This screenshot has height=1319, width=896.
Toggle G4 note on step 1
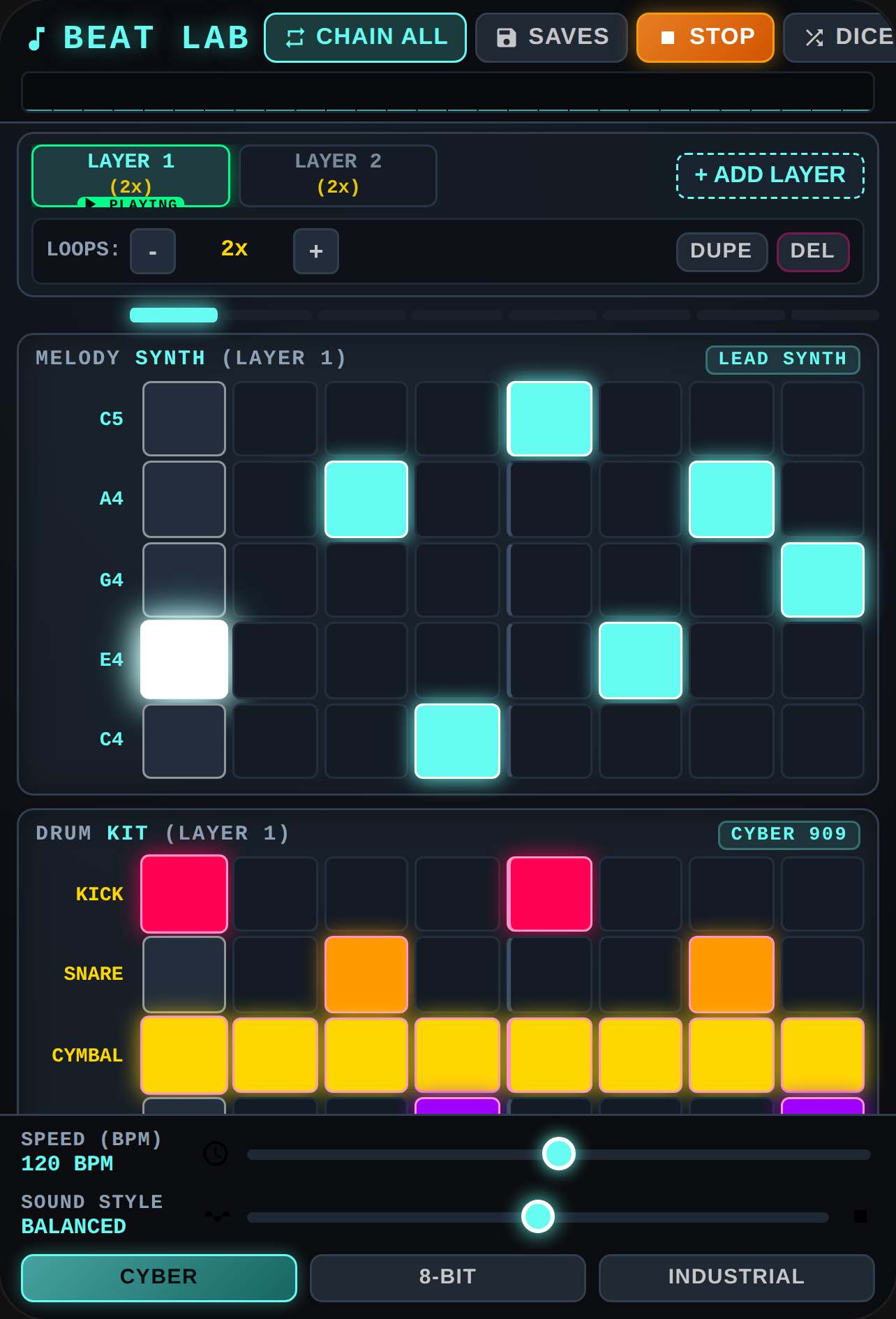184,580
